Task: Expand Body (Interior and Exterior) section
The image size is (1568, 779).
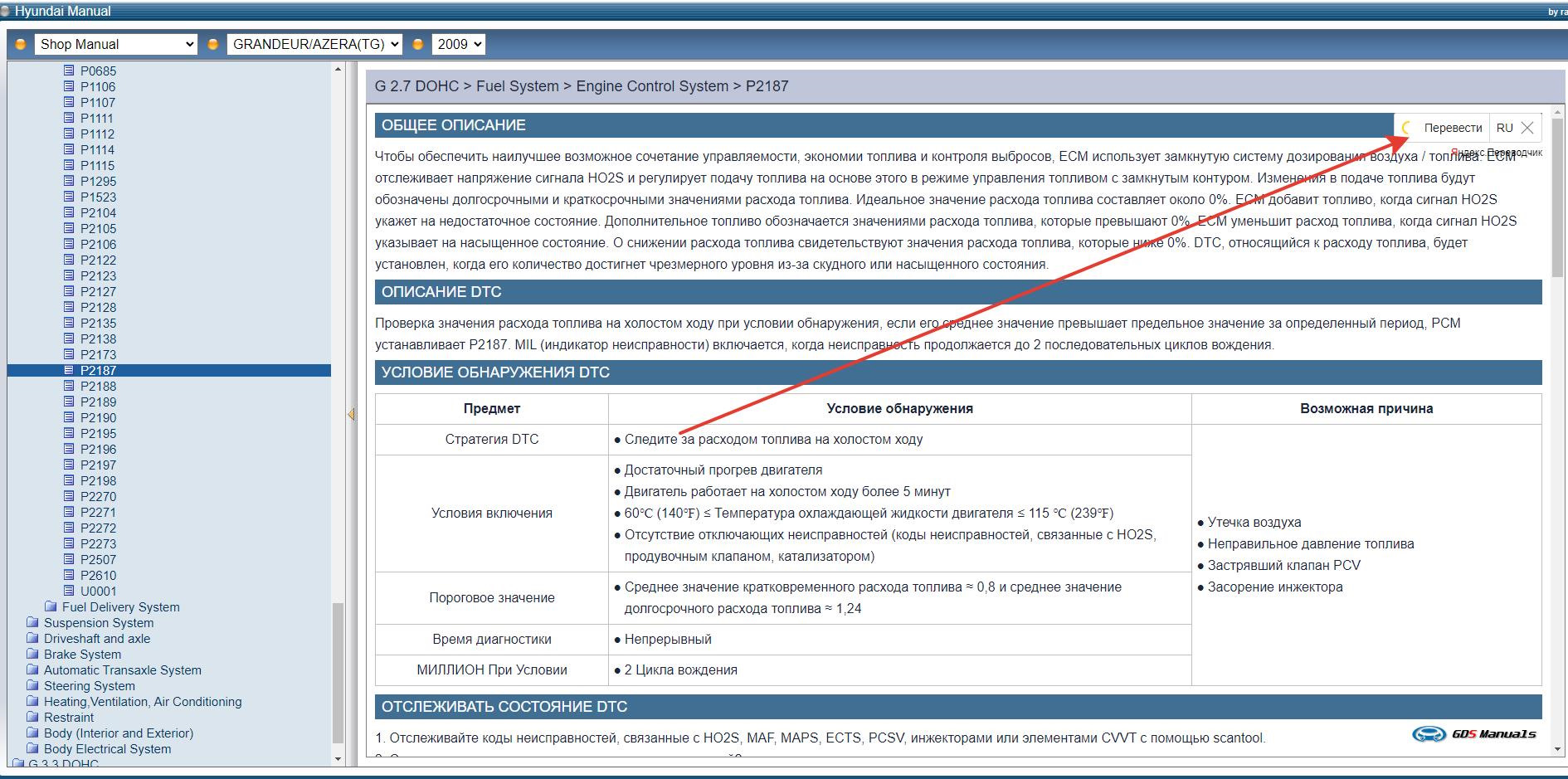Action: (x=119, y=733)
